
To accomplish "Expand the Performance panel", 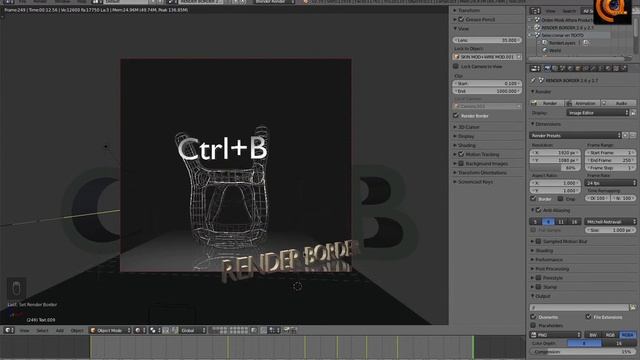I will [x=548, y=260].
